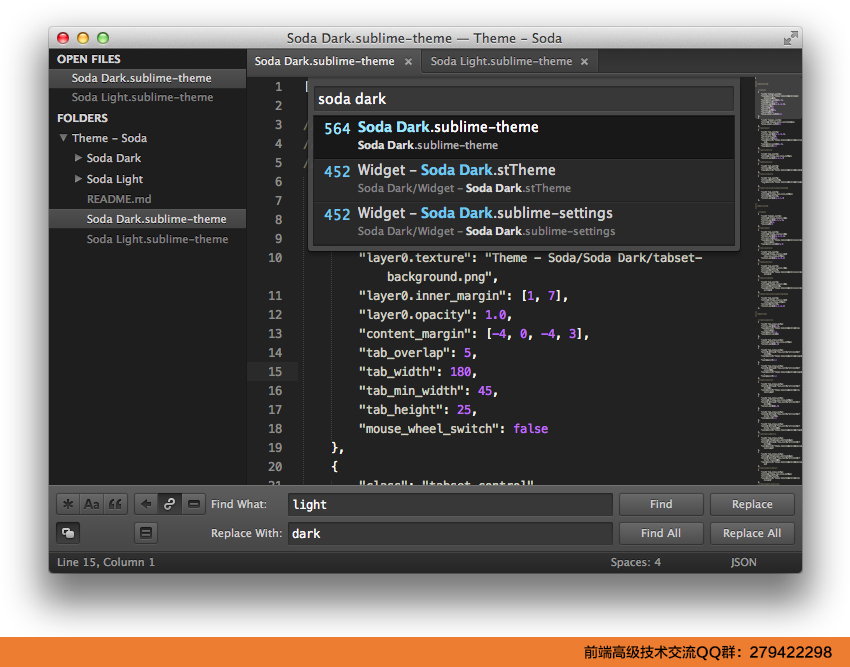Enable case sensitive search
The image size is (850, 667).
click(92, 504)
